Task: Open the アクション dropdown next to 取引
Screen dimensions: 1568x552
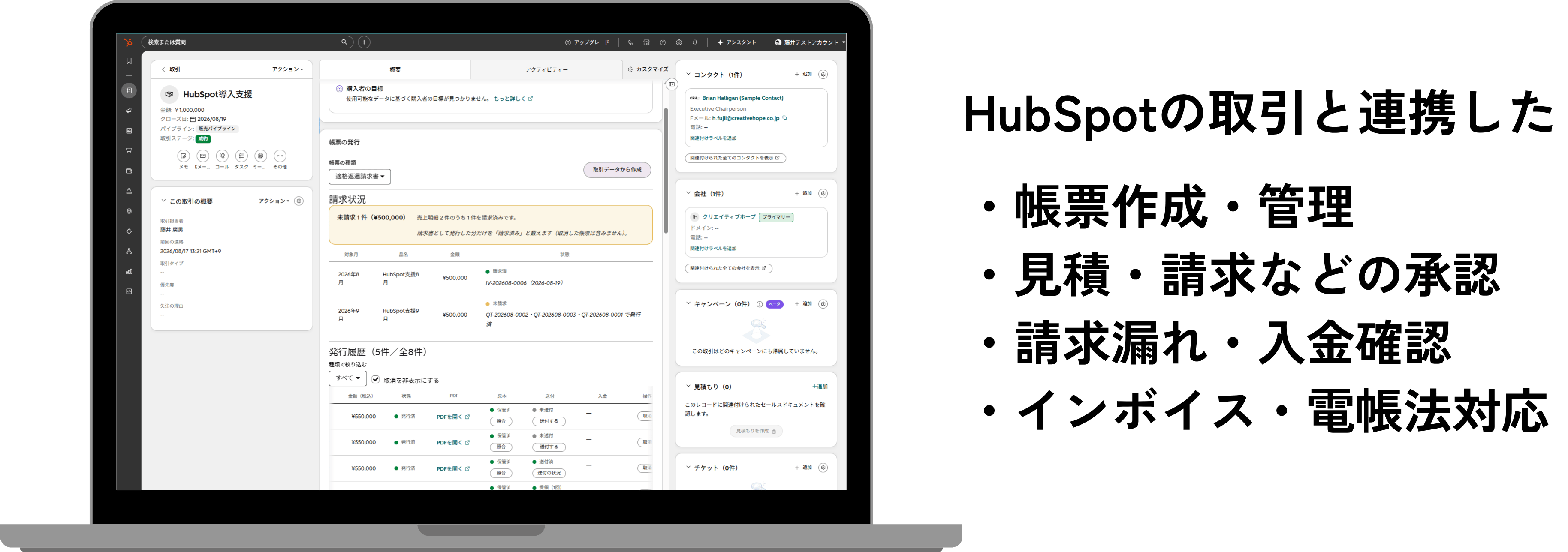Action: 287,69
